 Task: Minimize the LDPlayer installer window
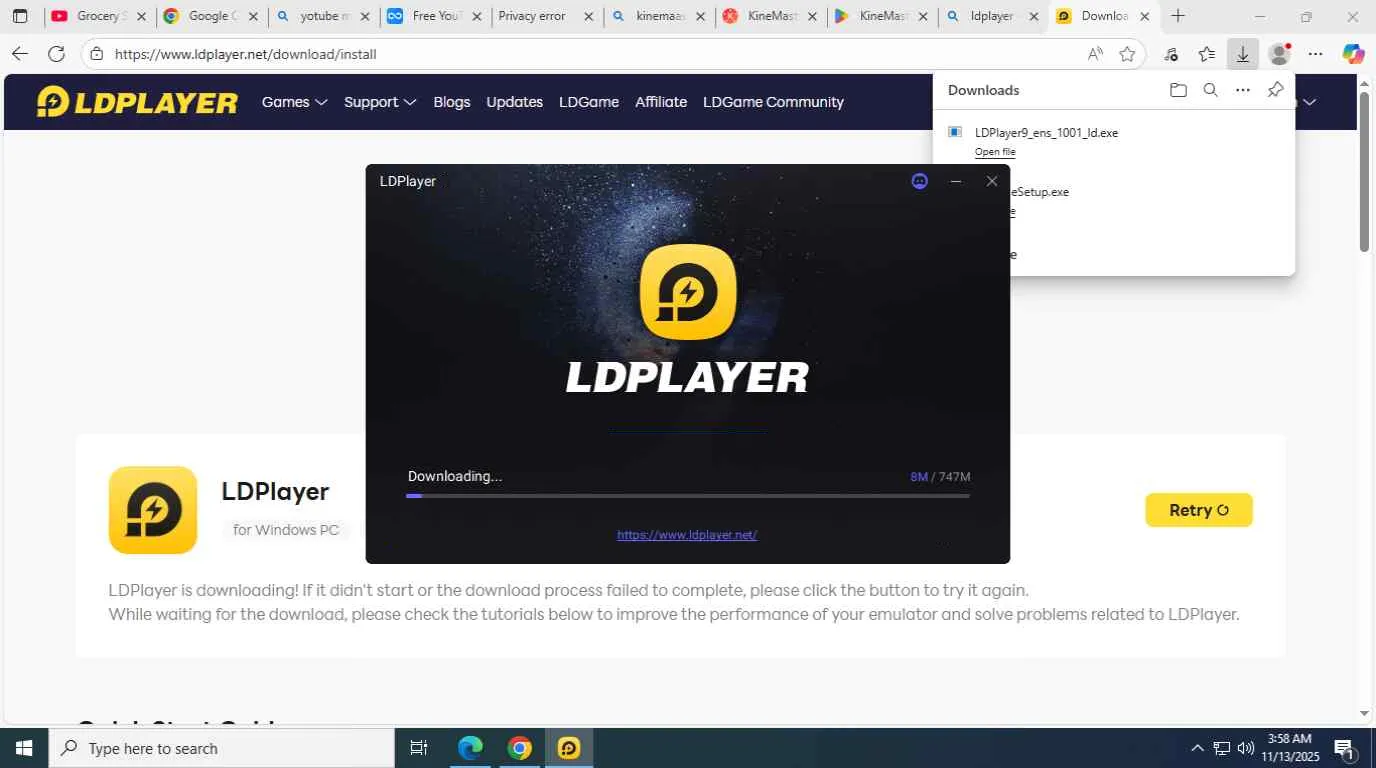tap(956, 181)
